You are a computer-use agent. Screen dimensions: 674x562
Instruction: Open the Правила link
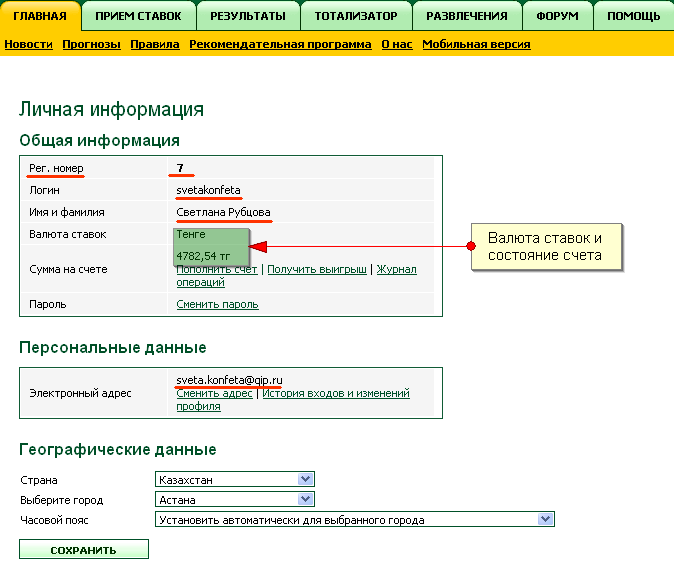tap(155, 44)
